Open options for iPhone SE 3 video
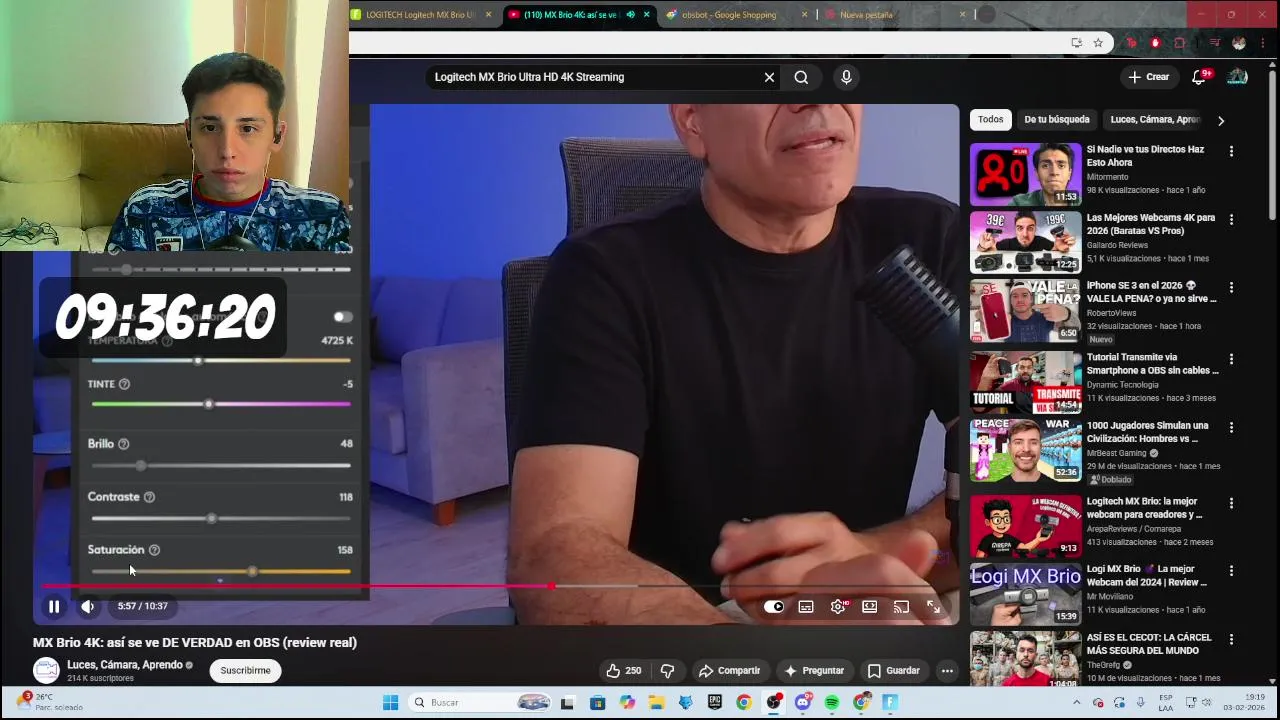1280x720 pixels. click(1231, 287)
